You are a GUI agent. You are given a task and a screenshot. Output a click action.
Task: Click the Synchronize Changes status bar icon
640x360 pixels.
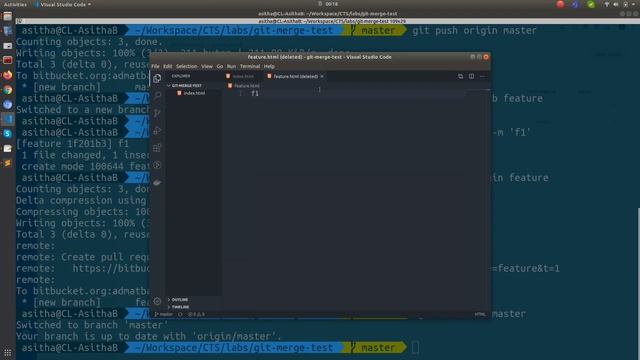(x=180, y=314)
